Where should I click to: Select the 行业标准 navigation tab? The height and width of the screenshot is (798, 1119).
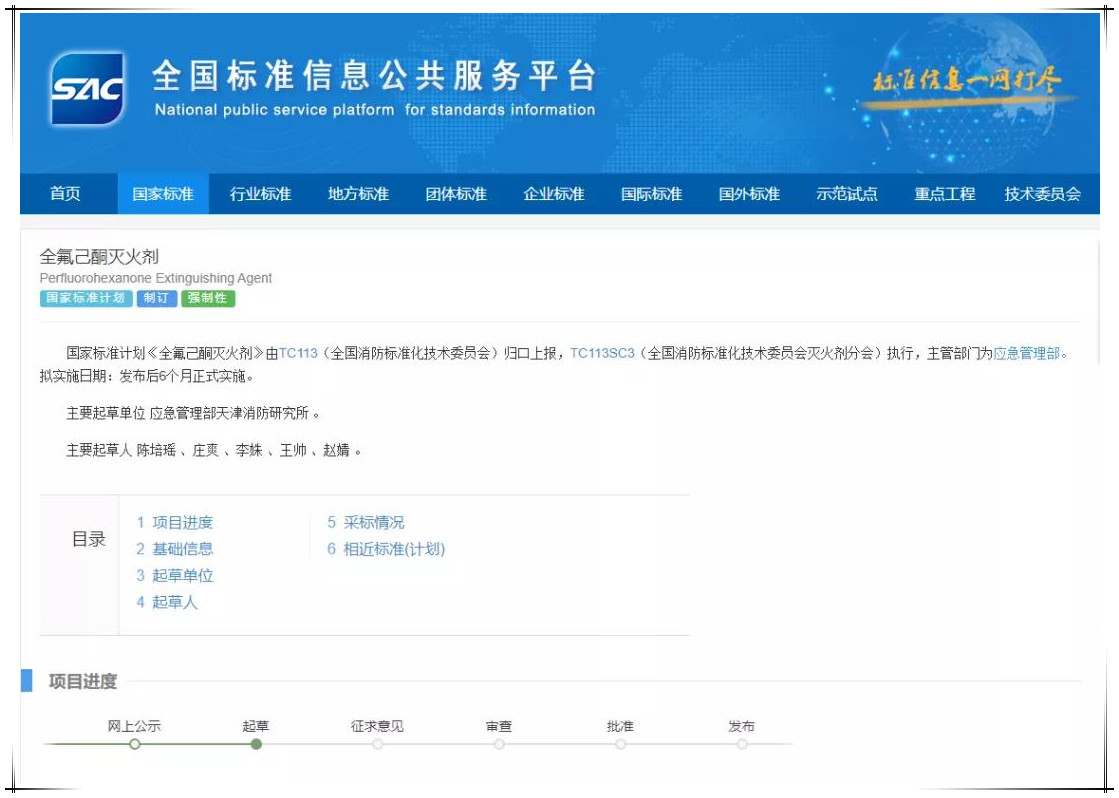260,194
